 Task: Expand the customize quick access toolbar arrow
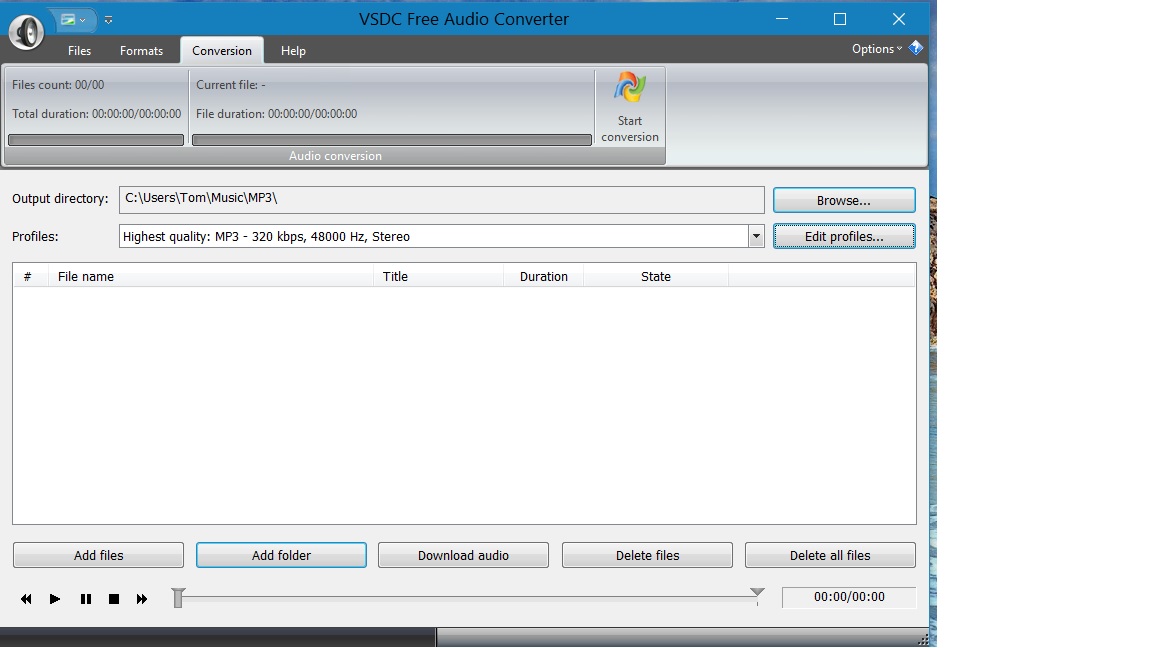click(x=108, y=20)
